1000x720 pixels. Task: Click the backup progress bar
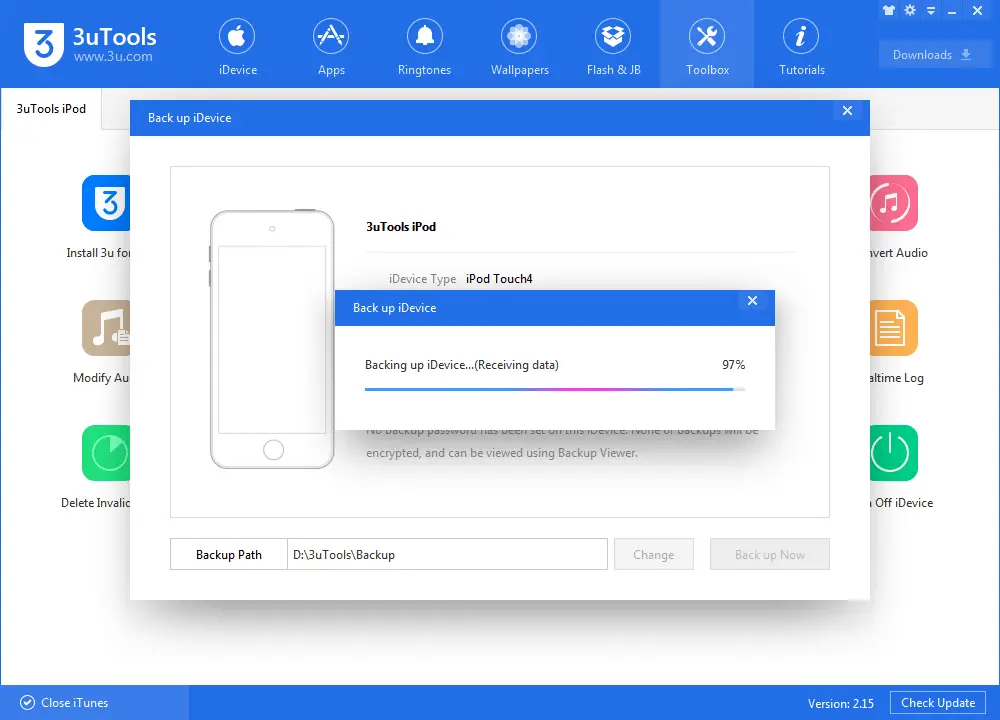pyautogui.click(x=554, y=389)
